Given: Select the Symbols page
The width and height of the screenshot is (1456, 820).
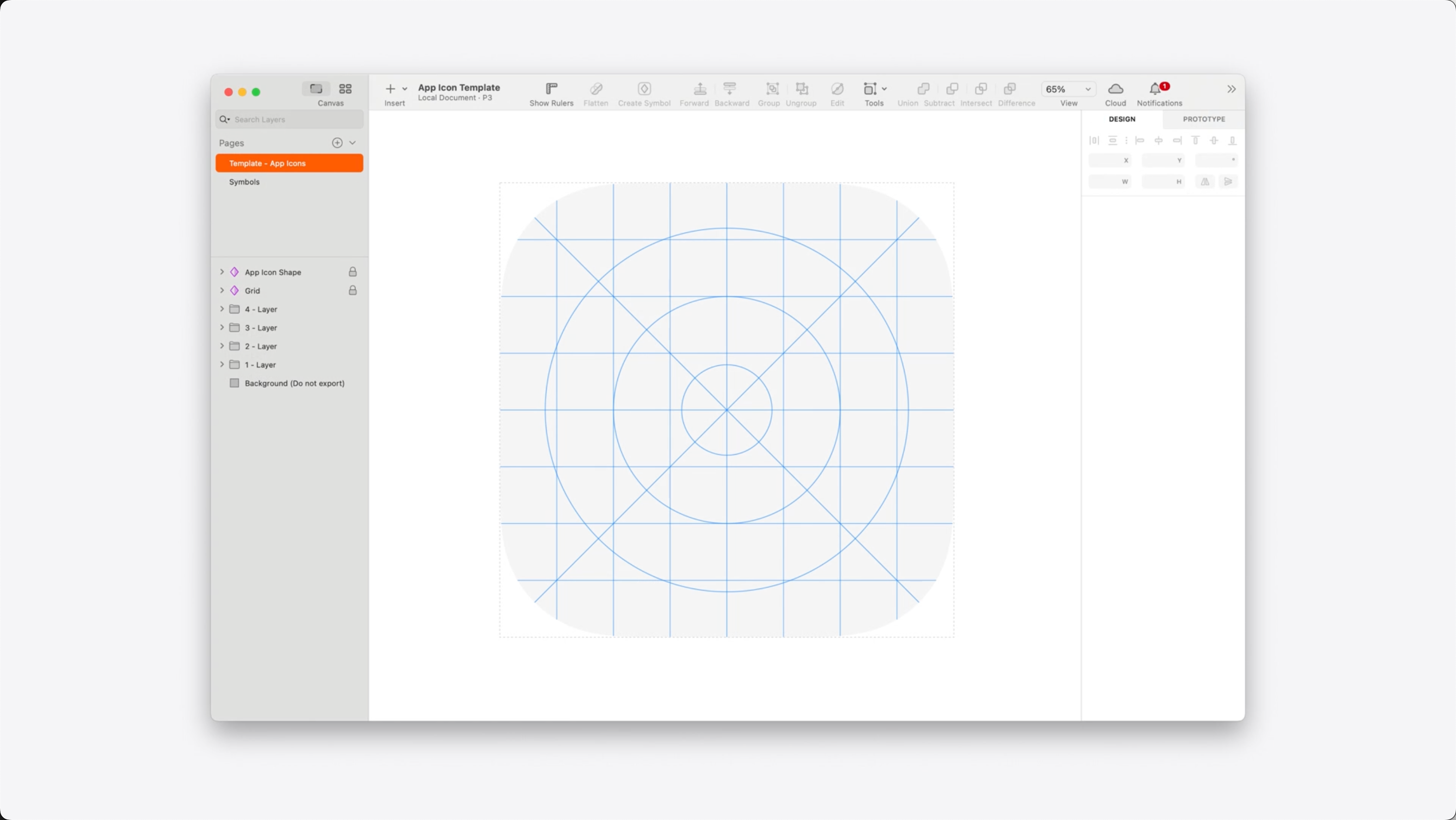Looking at the screenshot, I should 244,182.
